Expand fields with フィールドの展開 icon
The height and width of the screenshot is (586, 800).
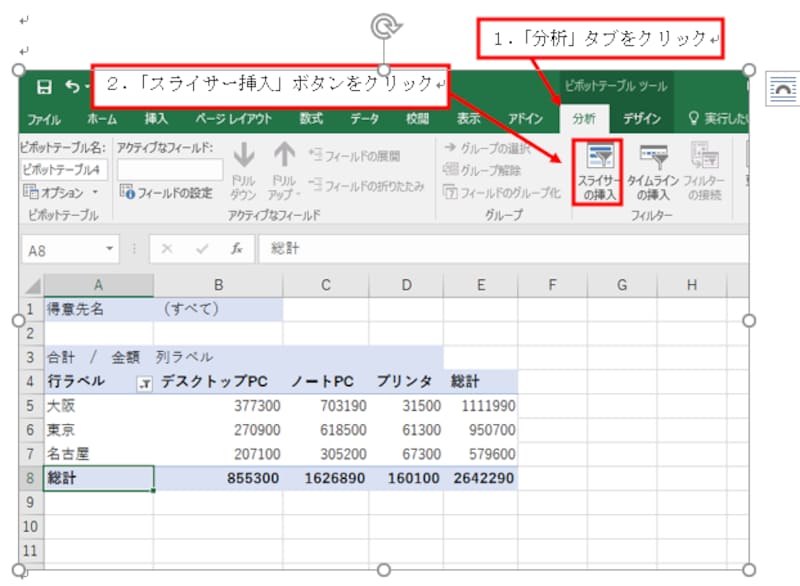point(363,155)
